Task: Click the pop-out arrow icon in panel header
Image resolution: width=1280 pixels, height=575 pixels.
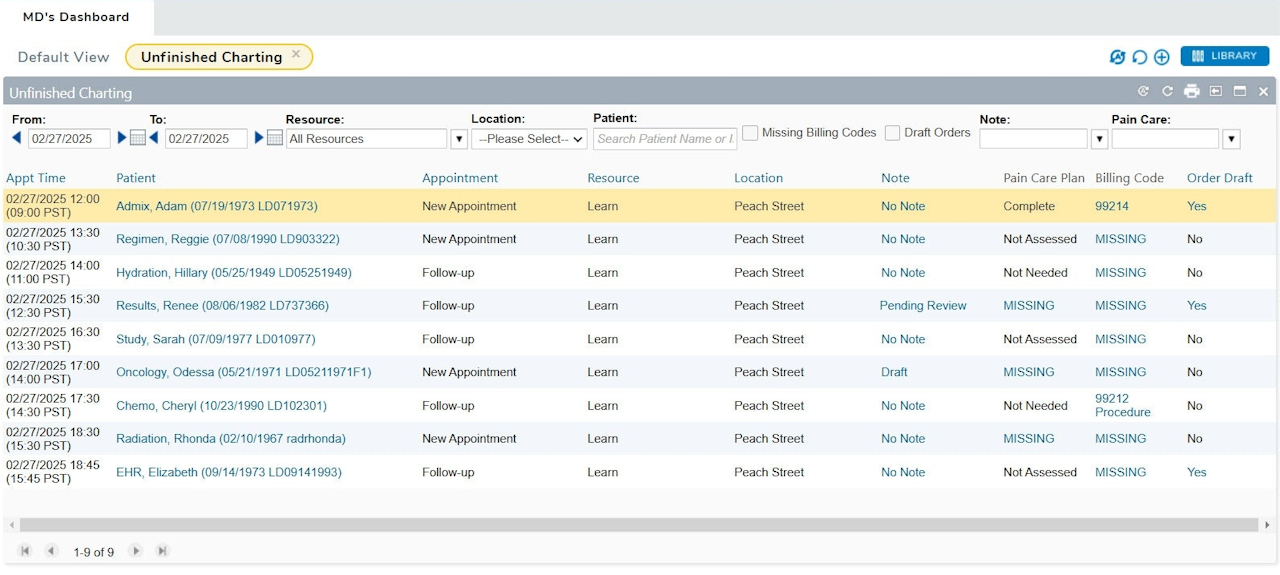Action: (1216, 91)
